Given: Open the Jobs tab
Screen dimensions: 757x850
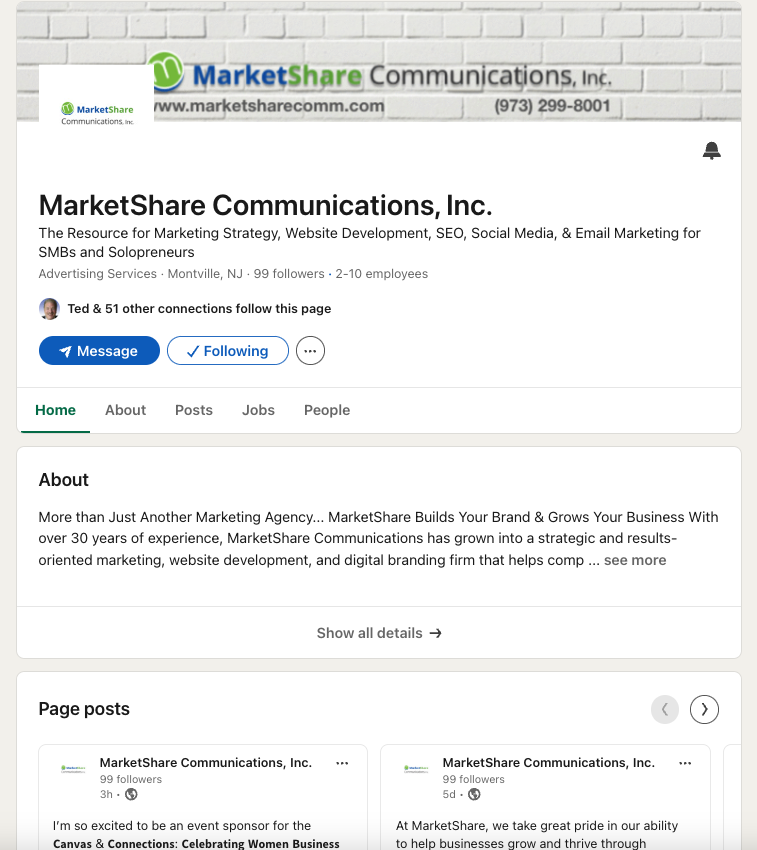Looking at the screenshot, I should [x=258, y=410].
